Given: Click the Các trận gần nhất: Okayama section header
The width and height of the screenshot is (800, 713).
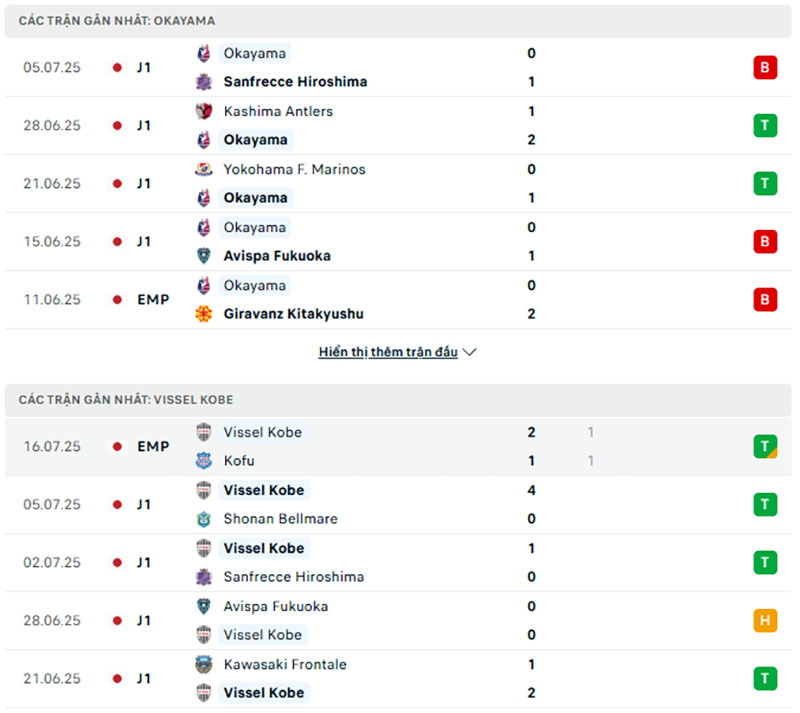Looking at the screenshot, I should [x=398, y=21].
